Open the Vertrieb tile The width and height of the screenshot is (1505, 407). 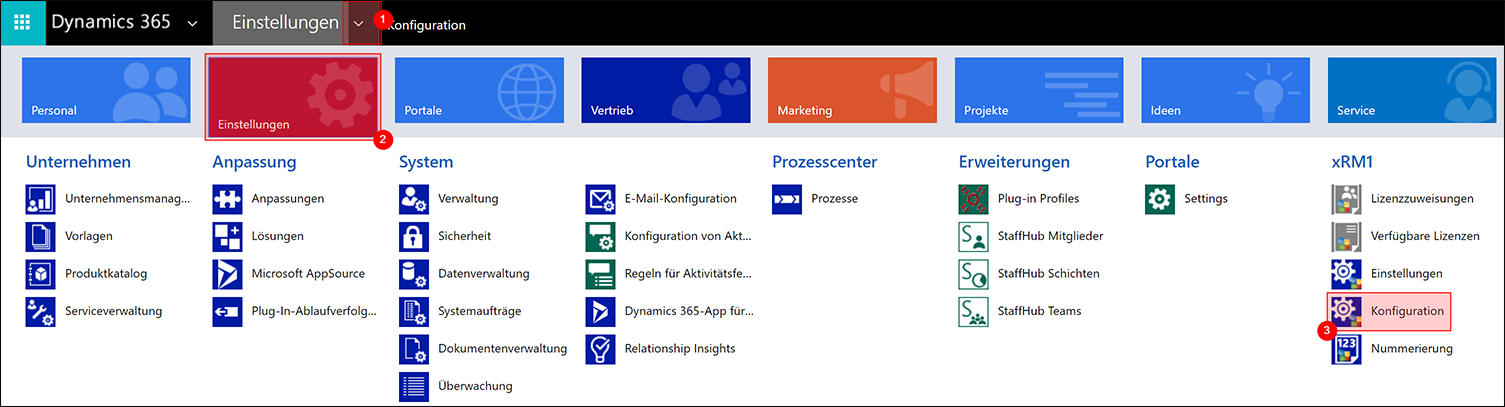point(666,90)
